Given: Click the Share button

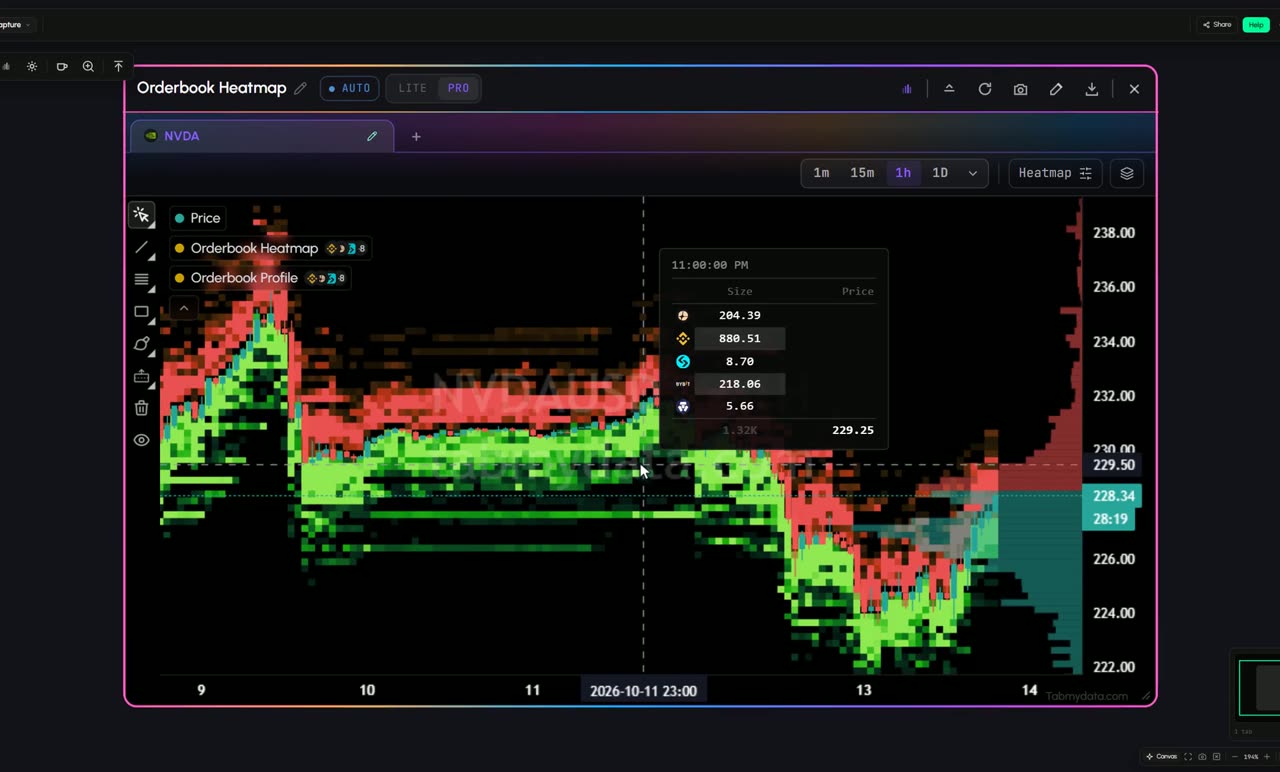Looking at the screenshot, I should pyautogui.click(x=1217, y=25).
